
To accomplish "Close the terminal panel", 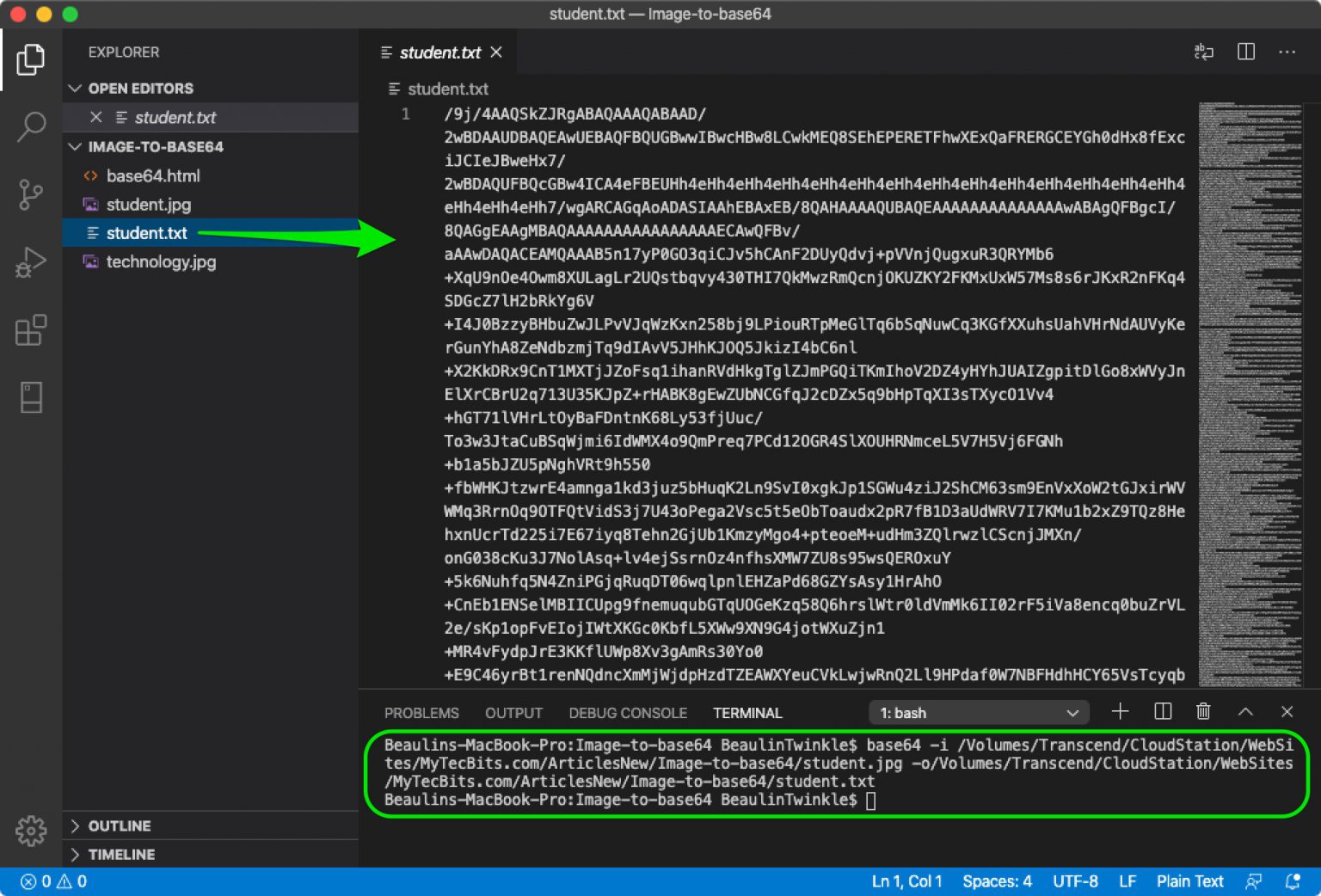I will (x=1287, y=712).
